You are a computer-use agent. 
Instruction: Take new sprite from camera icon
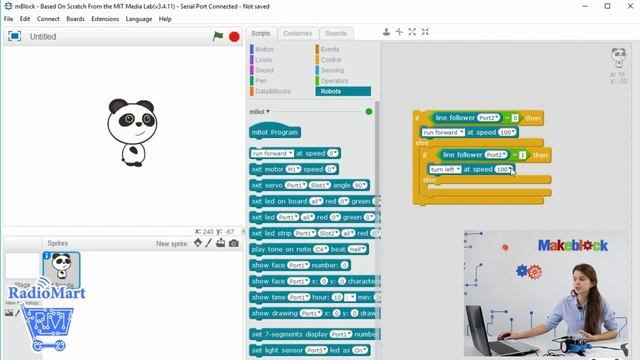[233, 243]
